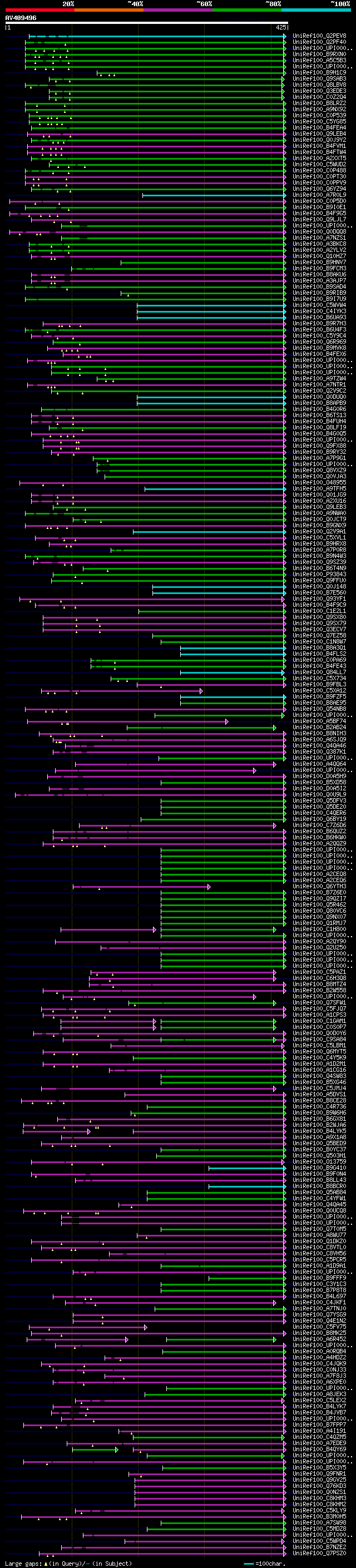Open hit UniRef100_Q2PF40
Image resolution: width=356 pixels, height=1568 pixels.
(319, 42)
